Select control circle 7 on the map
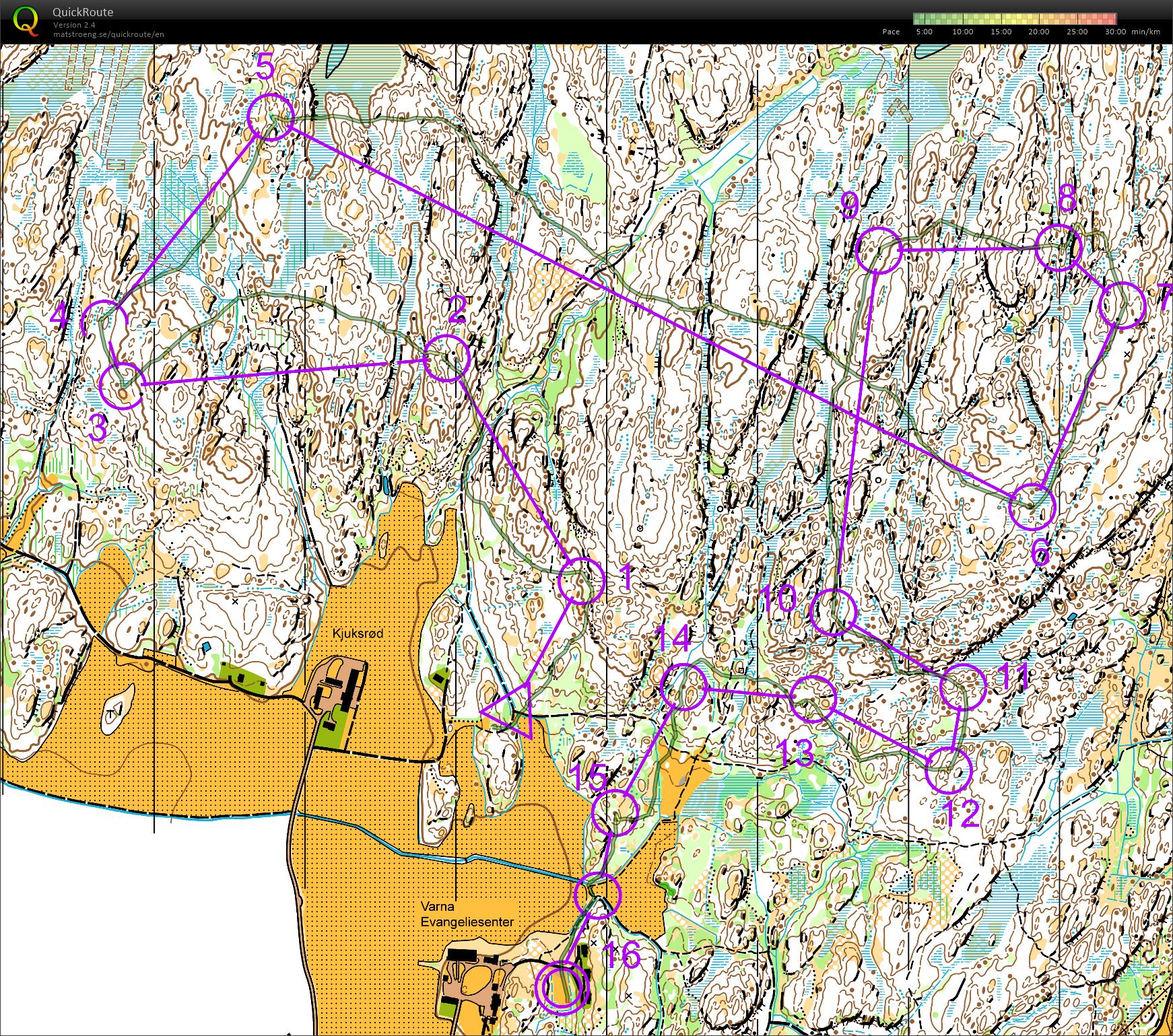The height and width of the screenshot is (1036, 1173). pos(1122,305)
